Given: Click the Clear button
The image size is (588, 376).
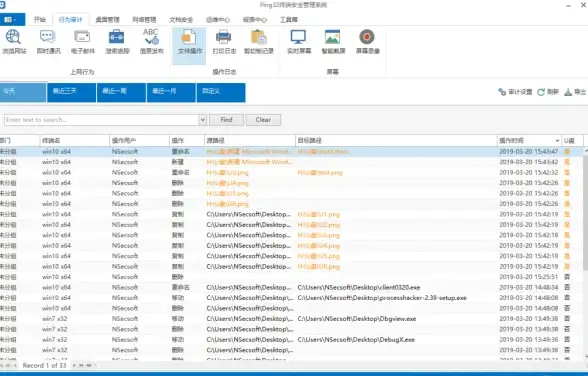Looking at the screenshot, I should [263, 120].
